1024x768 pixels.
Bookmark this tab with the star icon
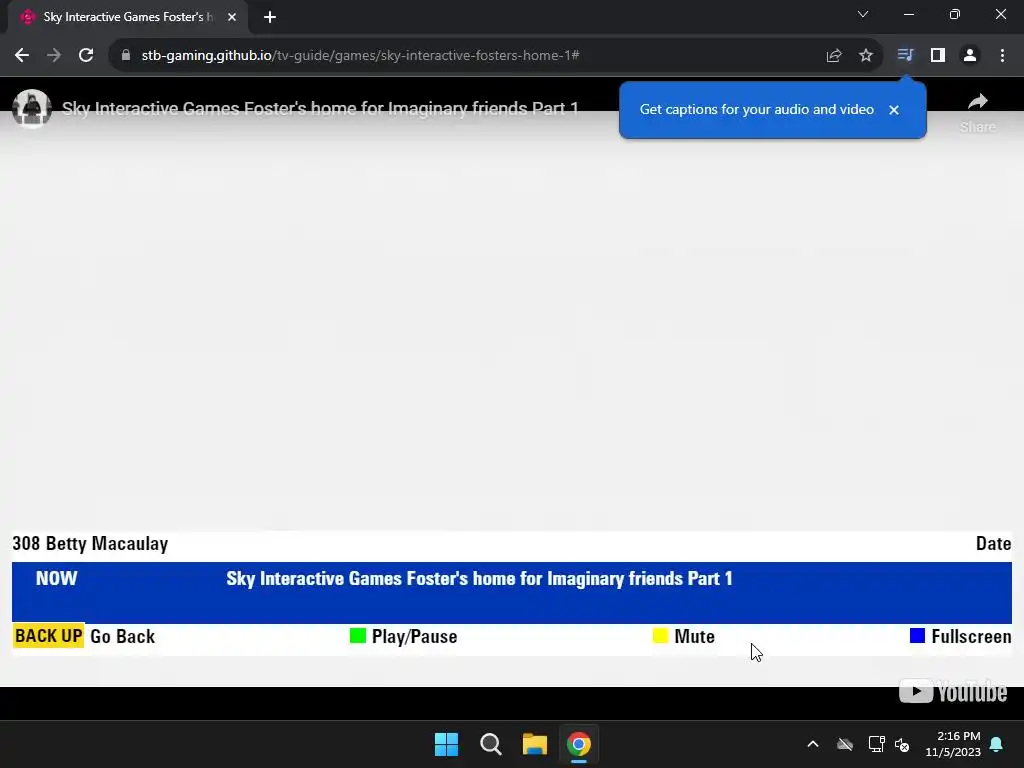pos(866,56)
